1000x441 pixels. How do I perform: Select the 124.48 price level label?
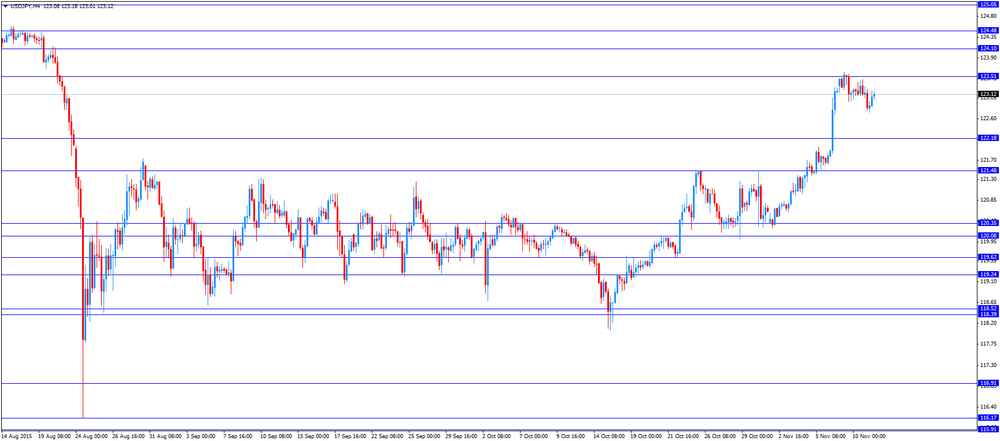[988, 31]
